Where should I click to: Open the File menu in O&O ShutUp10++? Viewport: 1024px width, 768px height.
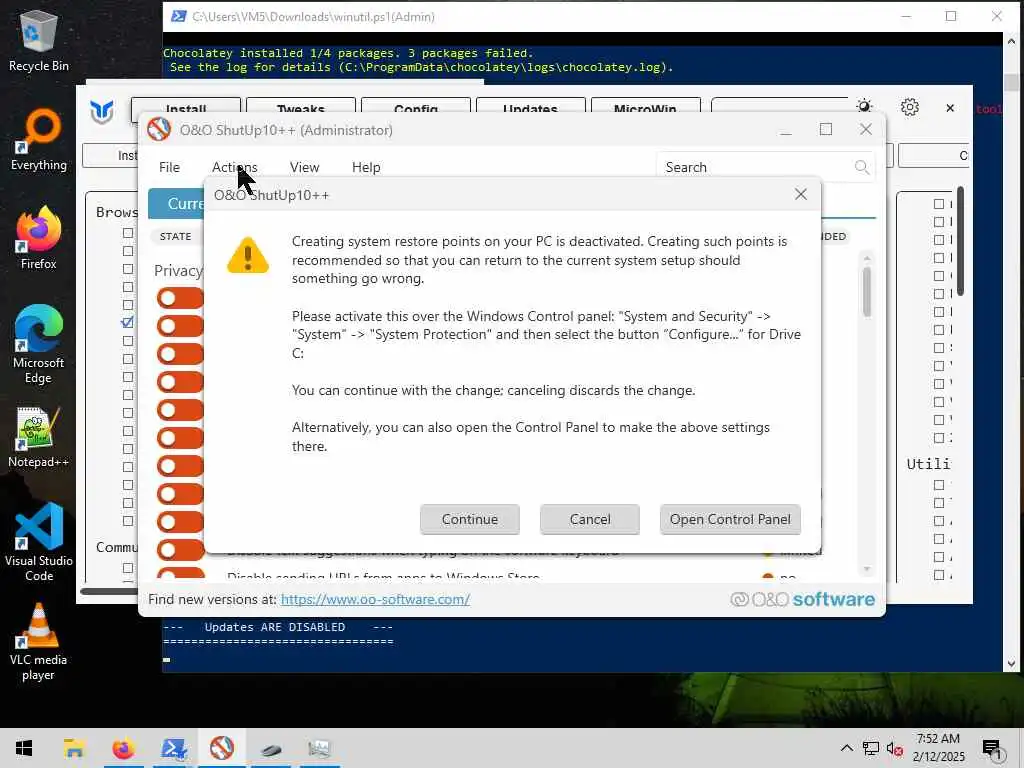[x=169, y=167]
